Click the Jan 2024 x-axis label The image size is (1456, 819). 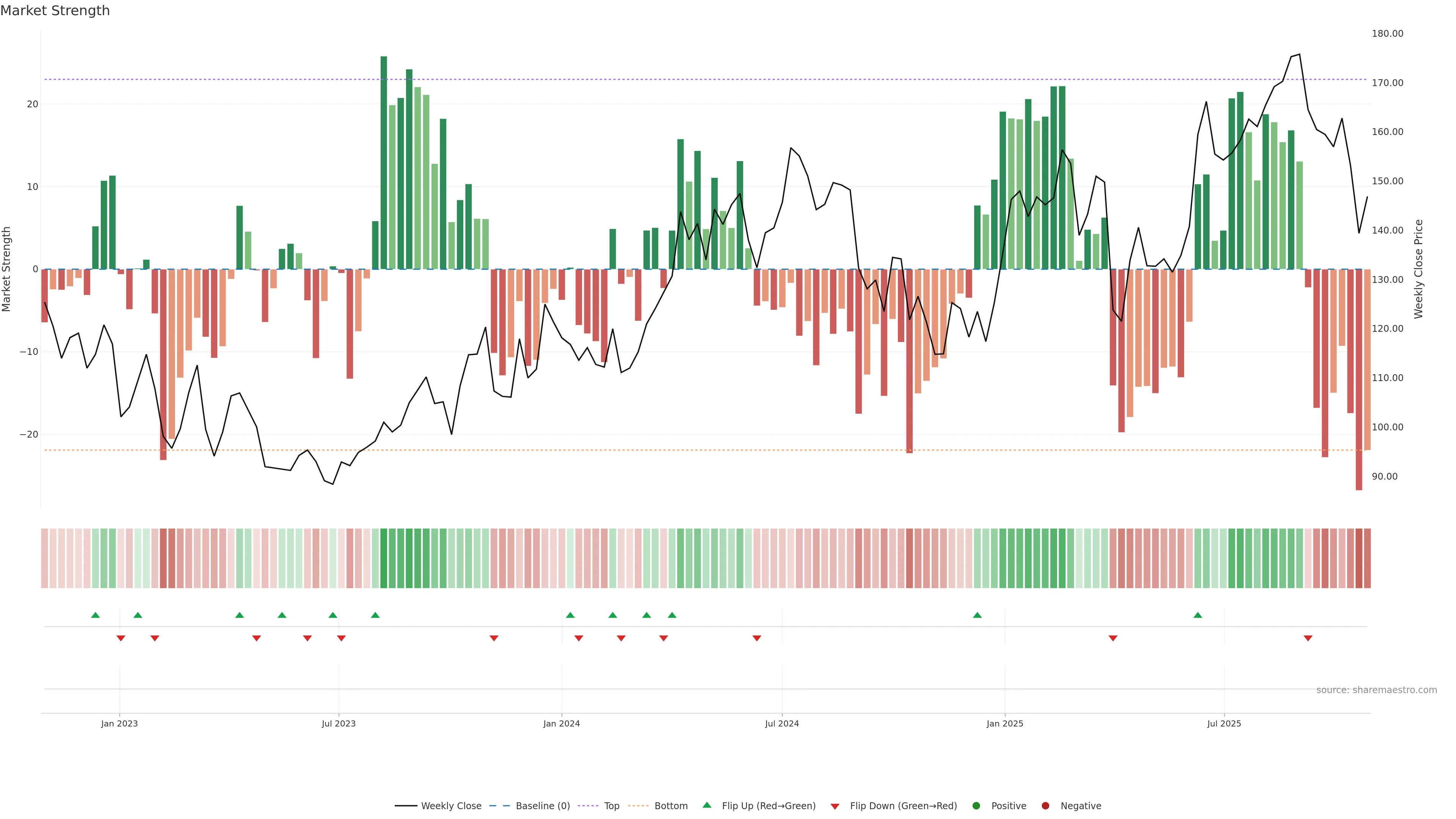click(x=561, y=723)
